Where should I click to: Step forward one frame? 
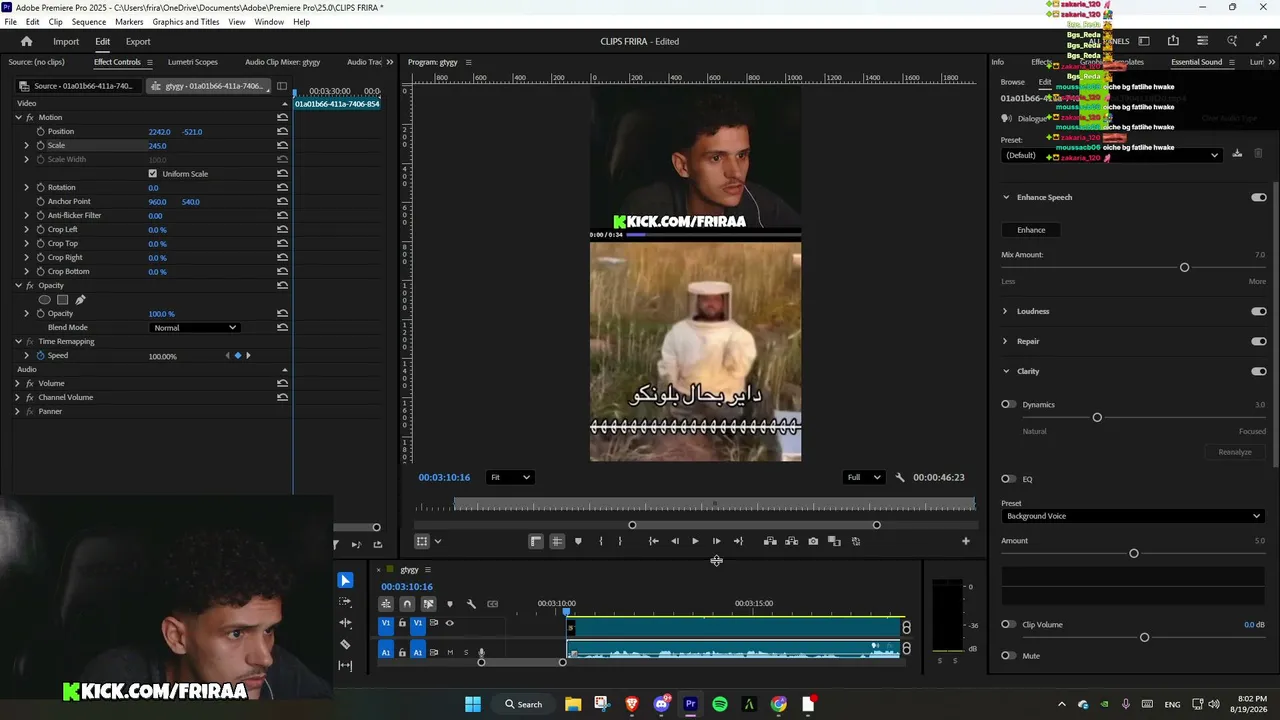pyautogui.click(x=716, y=541)
